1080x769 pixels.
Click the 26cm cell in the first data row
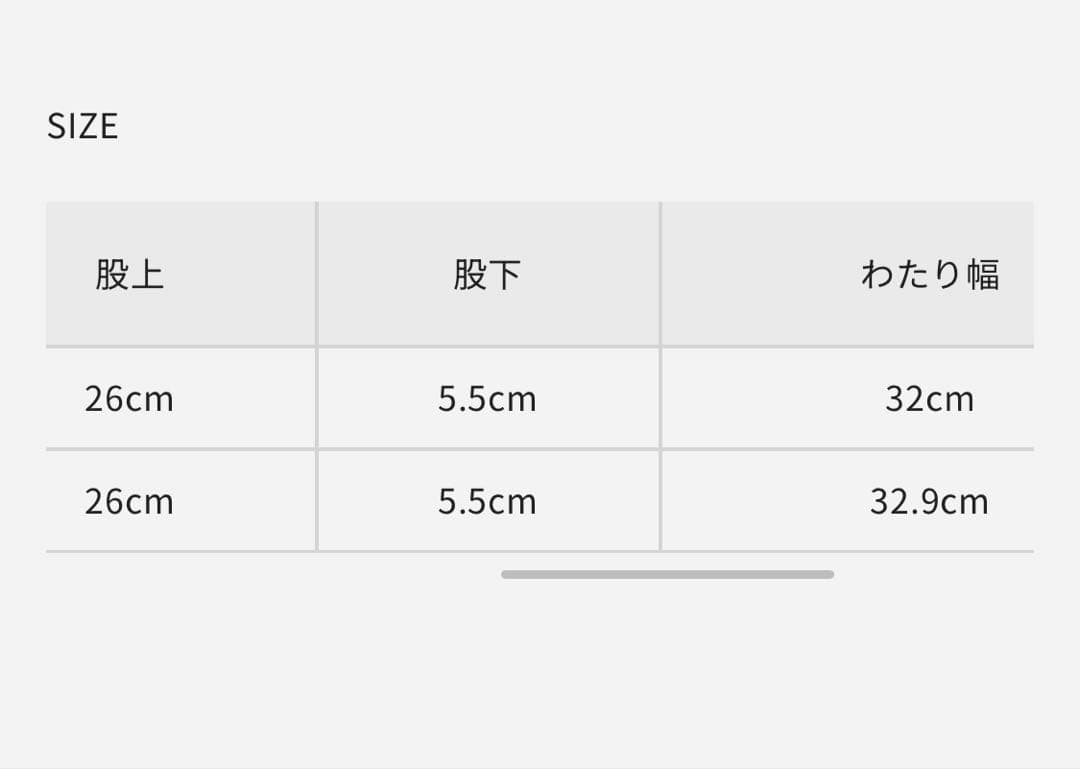[x=129, y=399]
